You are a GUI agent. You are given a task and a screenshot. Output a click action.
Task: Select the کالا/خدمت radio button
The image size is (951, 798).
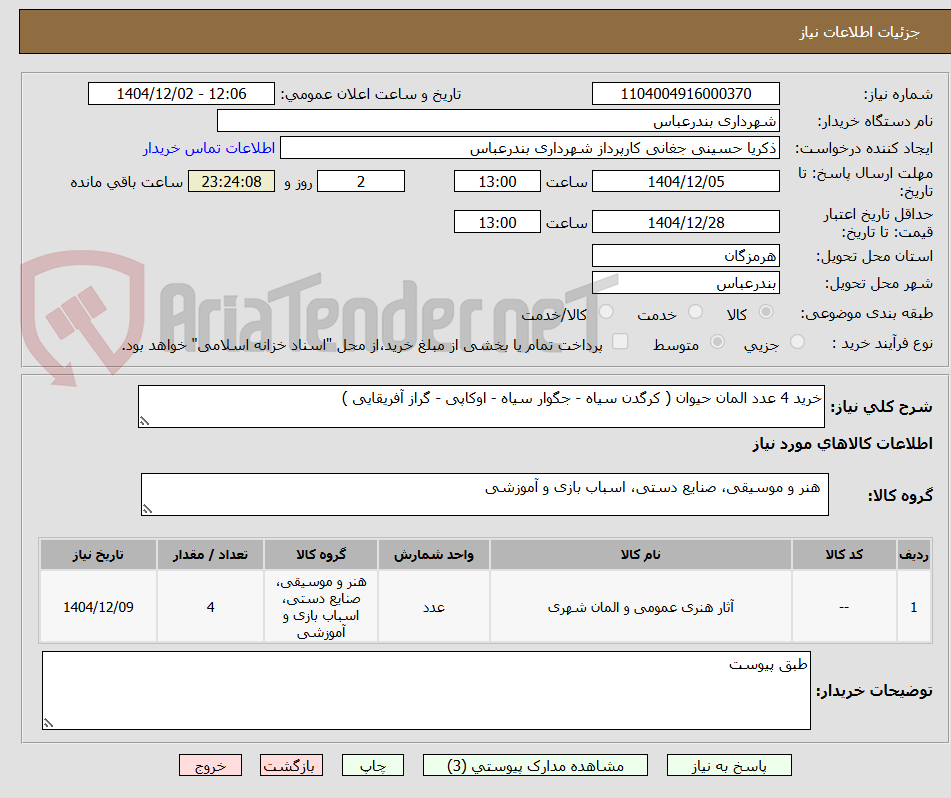coord(606,312)
